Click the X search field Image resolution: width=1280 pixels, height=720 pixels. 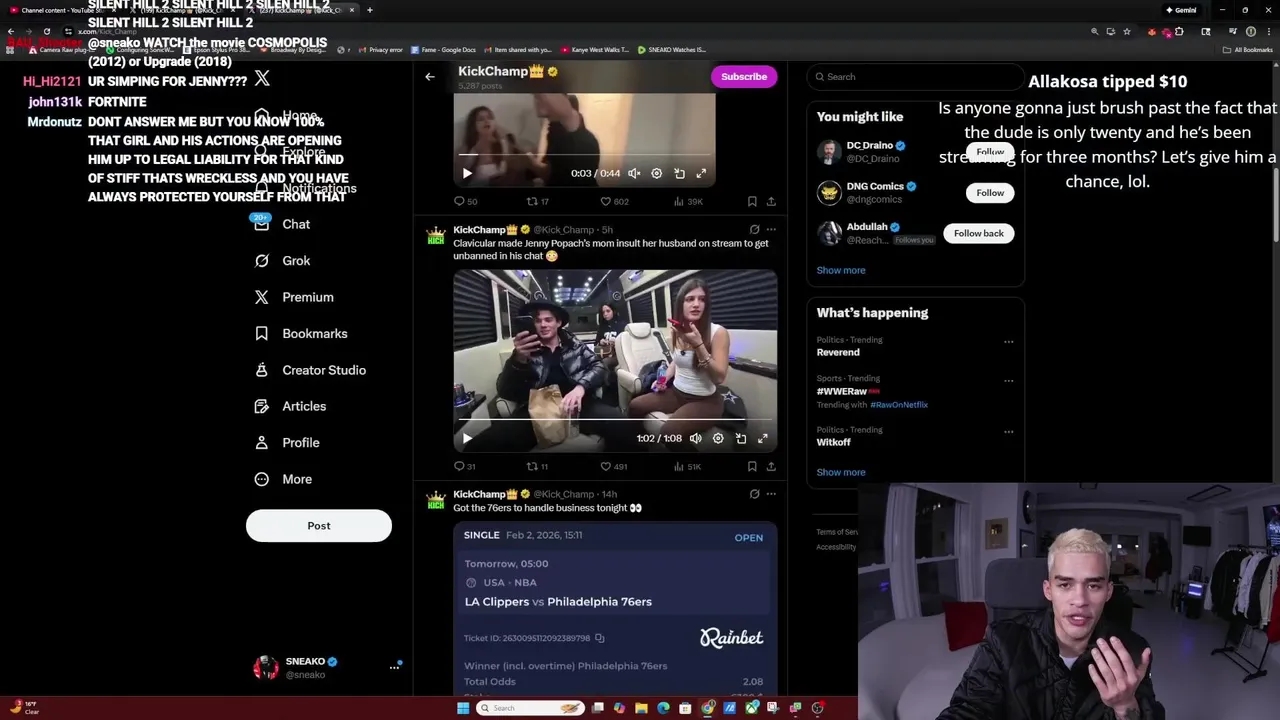(915, 76)
